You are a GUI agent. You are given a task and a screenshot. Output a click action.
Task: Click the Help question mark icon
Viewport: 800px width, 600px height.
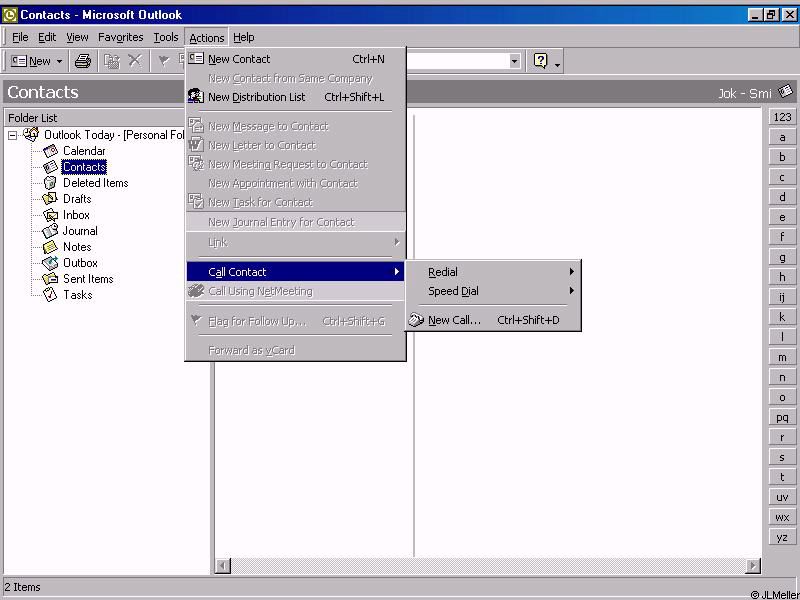pyautogui.click(x=540, y=61)
